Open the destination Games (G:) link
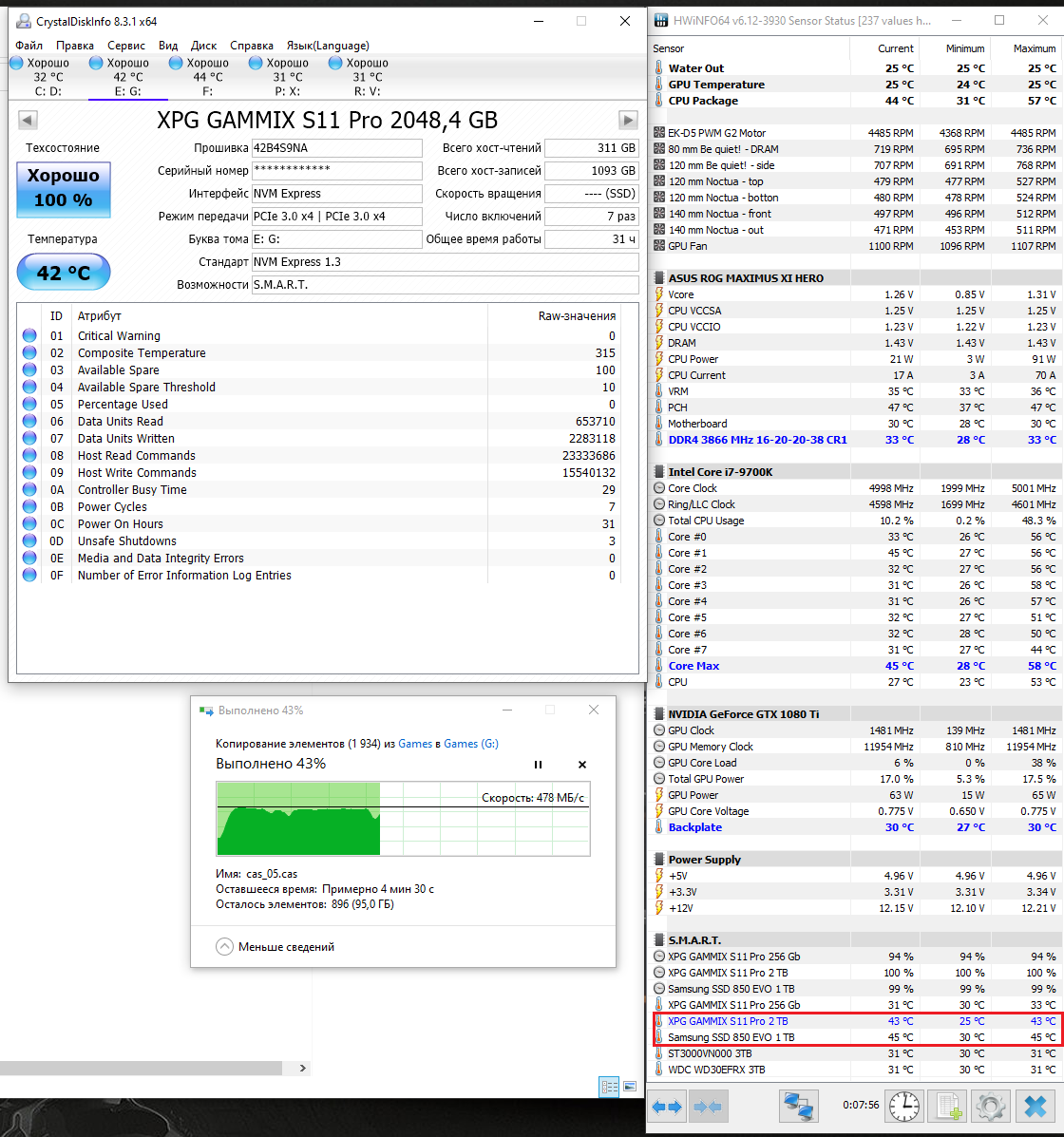The height and width of the screenshot is (1137, 1064). click(470, 743)
